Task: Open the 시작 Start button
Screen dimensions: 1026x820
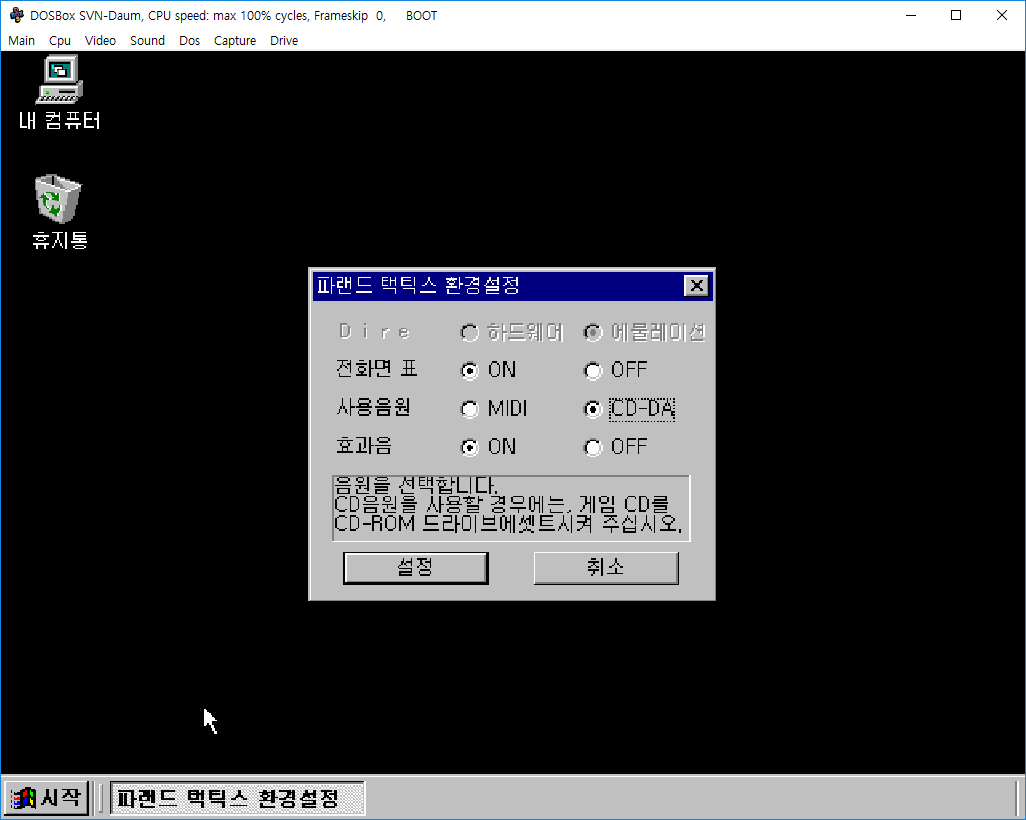Action: coord(46,798)
